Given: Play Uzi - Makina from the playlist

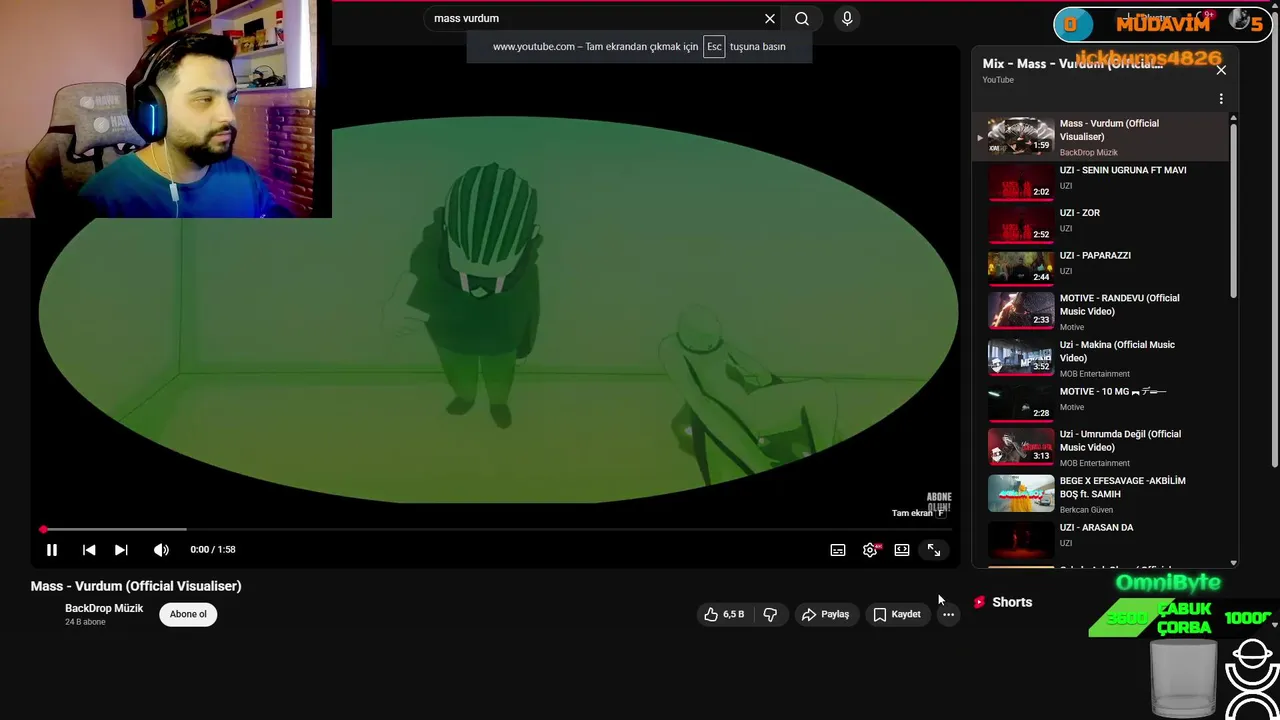Looking at the screenshot, I should 1100,358.
